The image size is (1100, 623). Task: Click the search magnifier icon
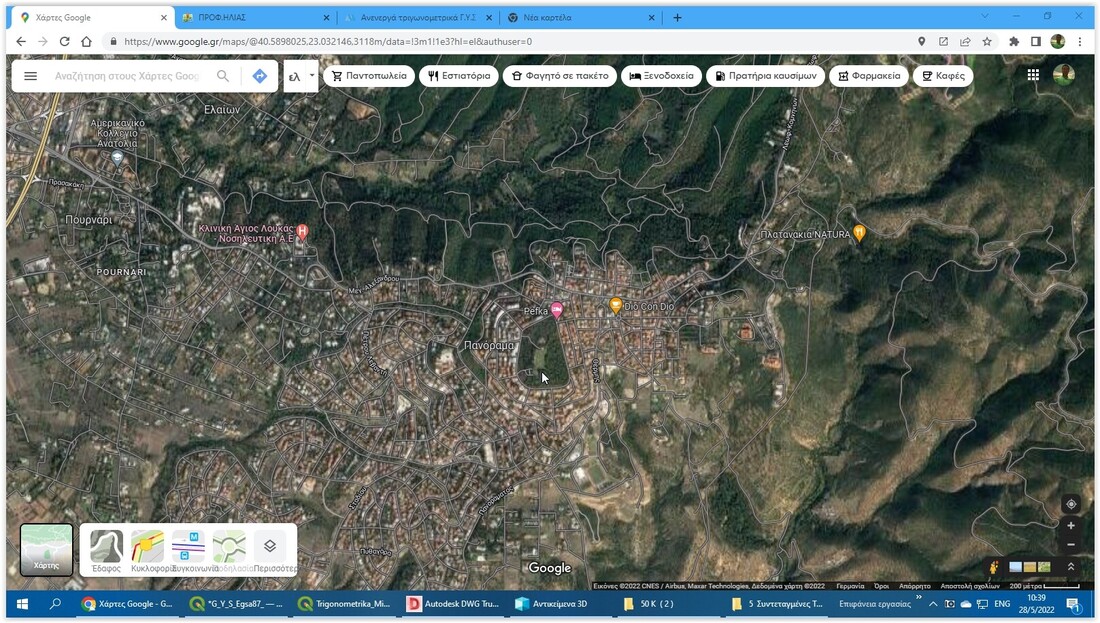click(223, 76)
